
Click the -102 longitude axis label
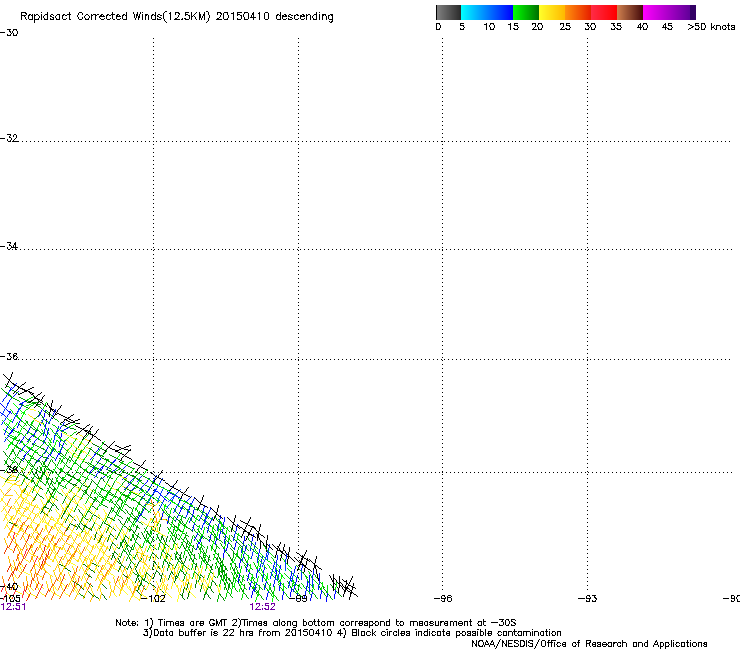pyautogui.click(x=153, y=599)
